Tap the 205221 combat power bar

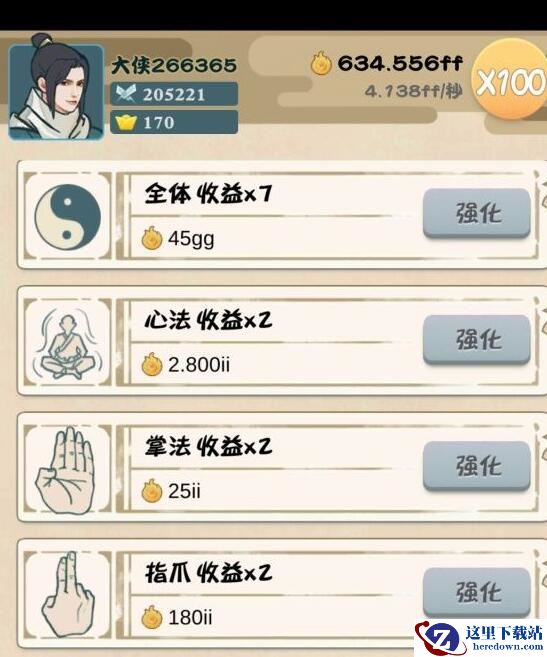tap(174, 94)
